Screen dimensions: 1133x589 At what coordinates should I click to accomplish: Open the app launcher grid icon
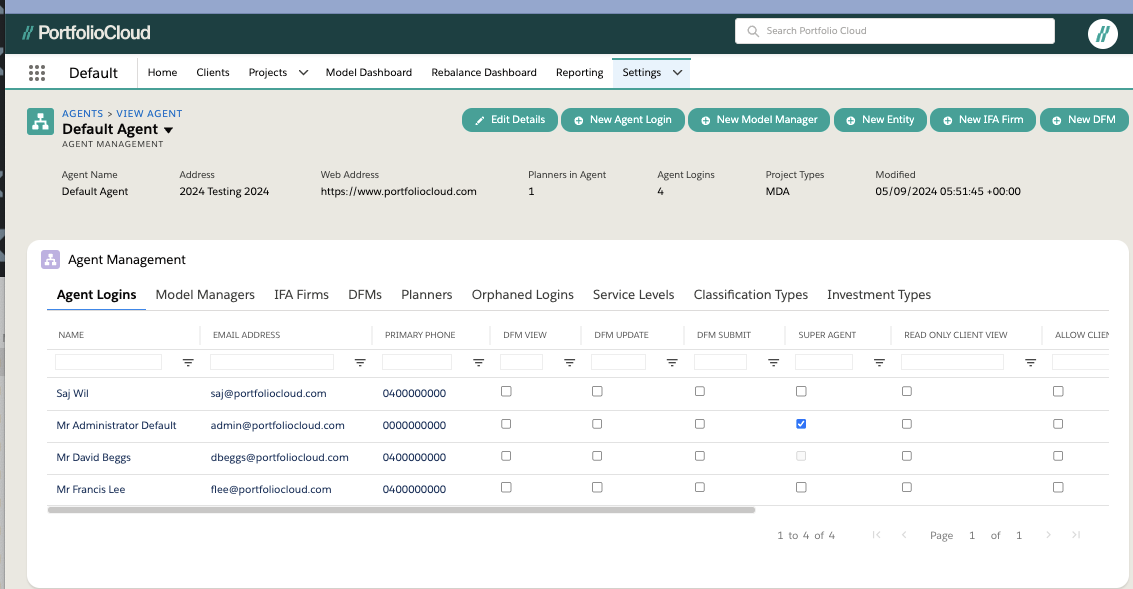[x=37, y=73]
